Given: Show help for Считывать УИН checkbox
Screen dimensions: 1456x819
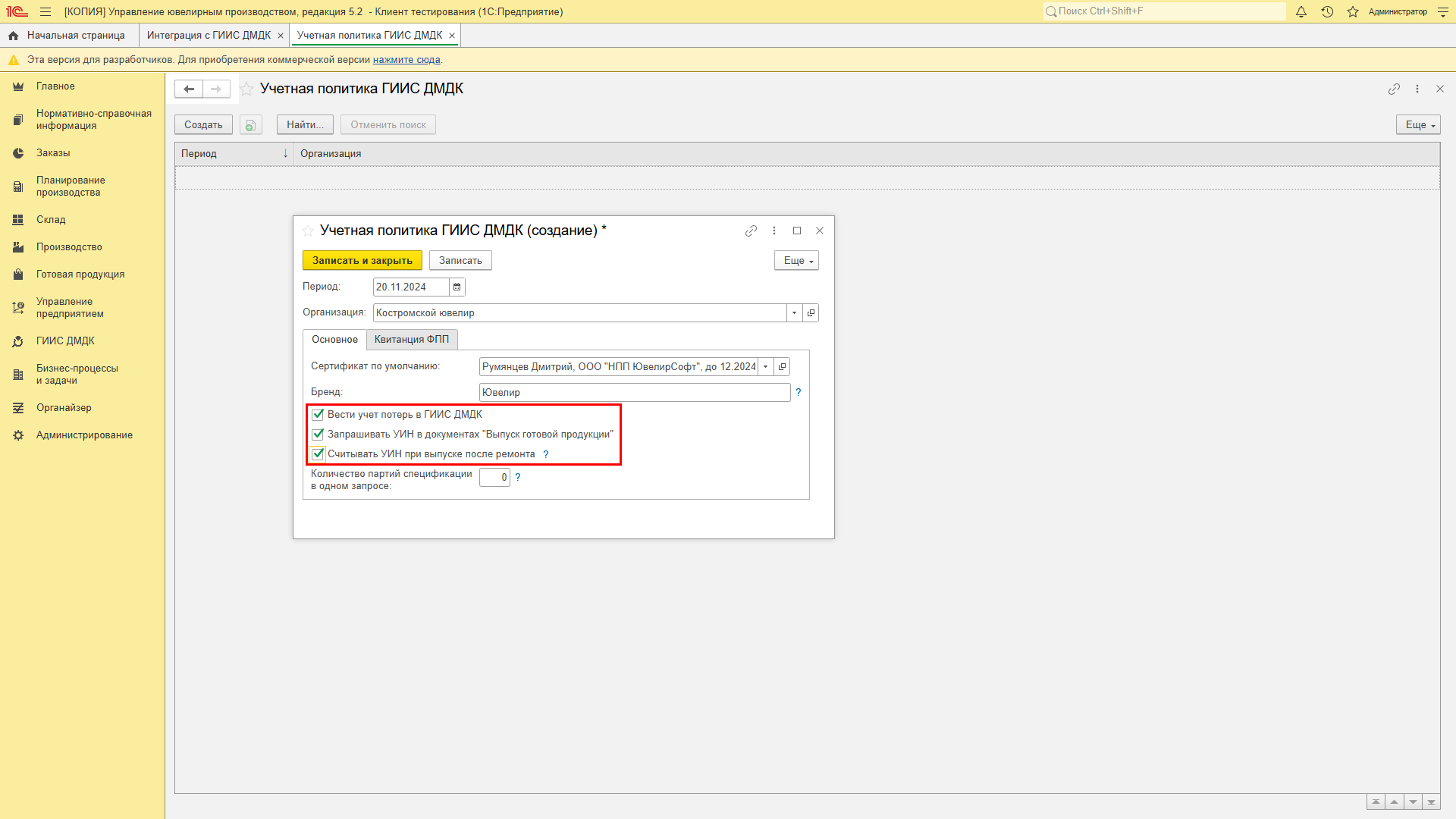Looking at the screenshot, I should click(x=546, y=454).
